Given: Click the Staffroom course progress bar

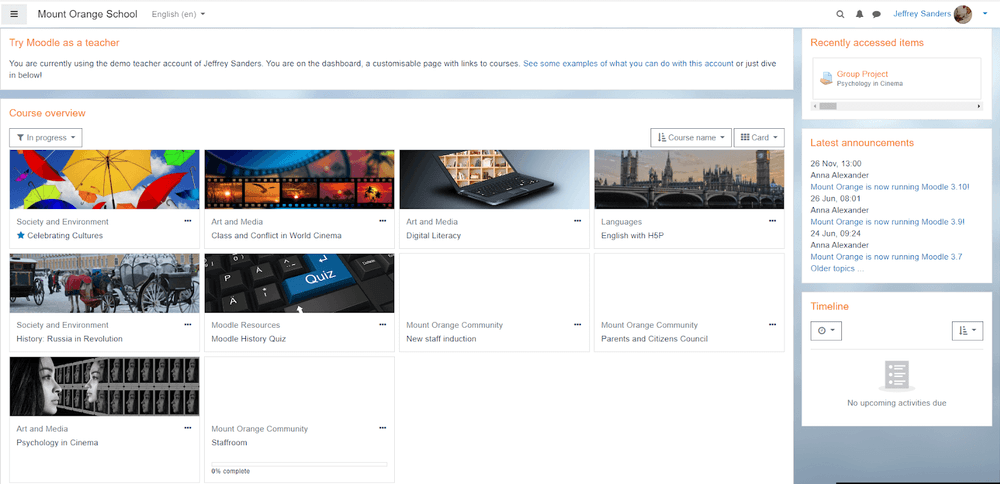Looking at the screenshot, I should (x=299, y=464).
